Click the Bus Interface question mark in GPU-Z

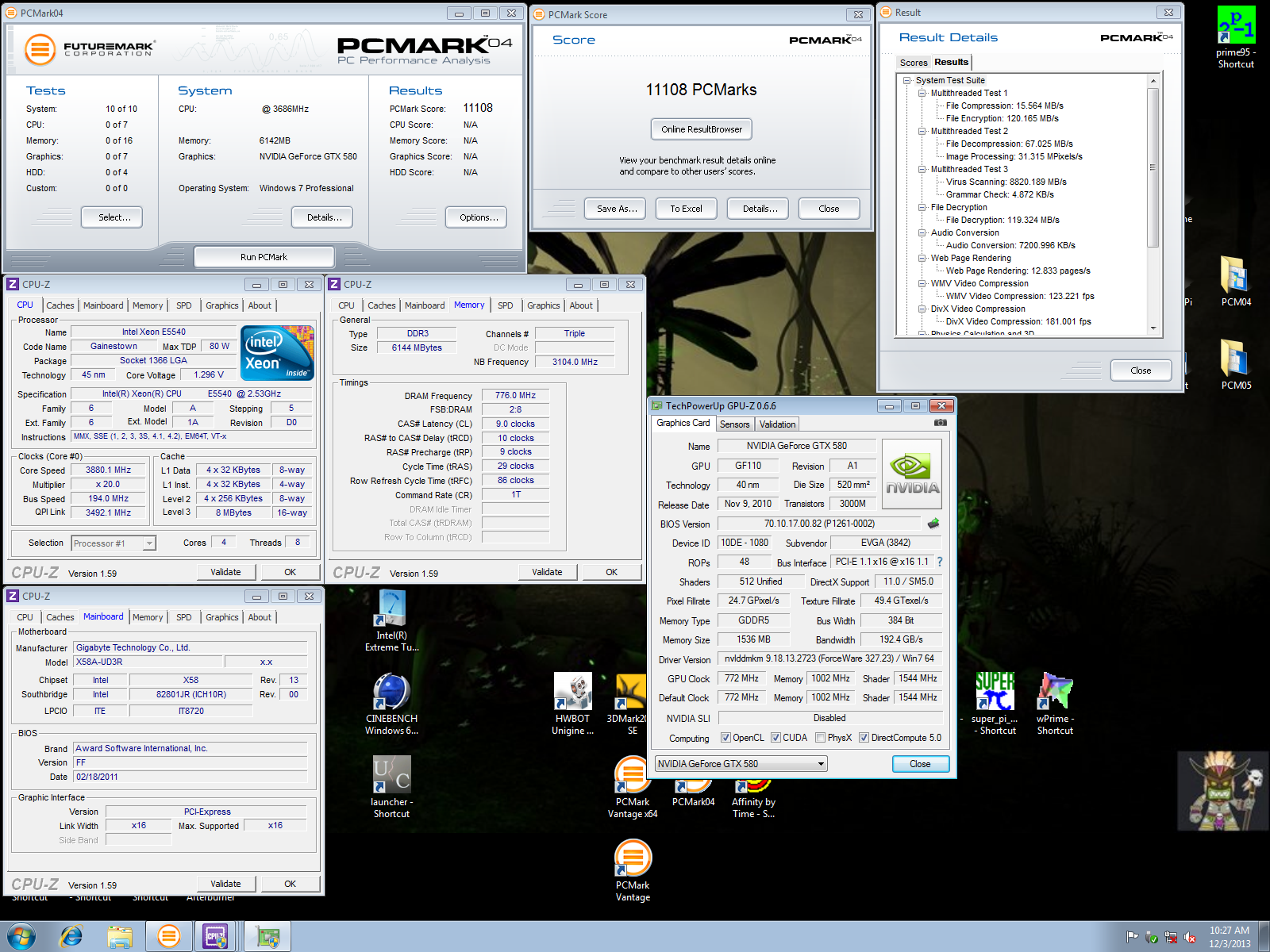940,562
